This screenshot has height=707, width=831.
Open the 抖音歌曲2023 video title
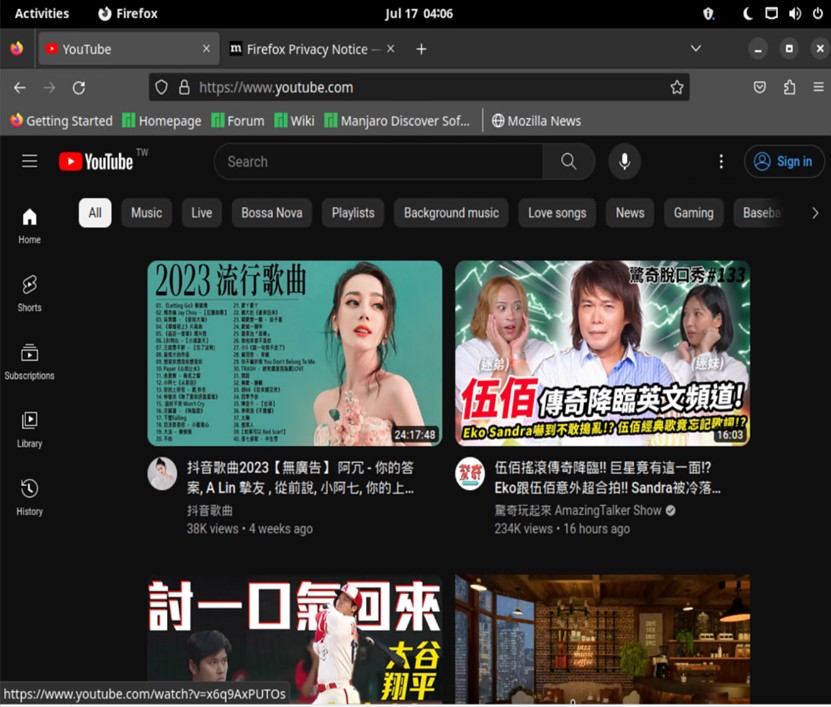click(300, 478)
